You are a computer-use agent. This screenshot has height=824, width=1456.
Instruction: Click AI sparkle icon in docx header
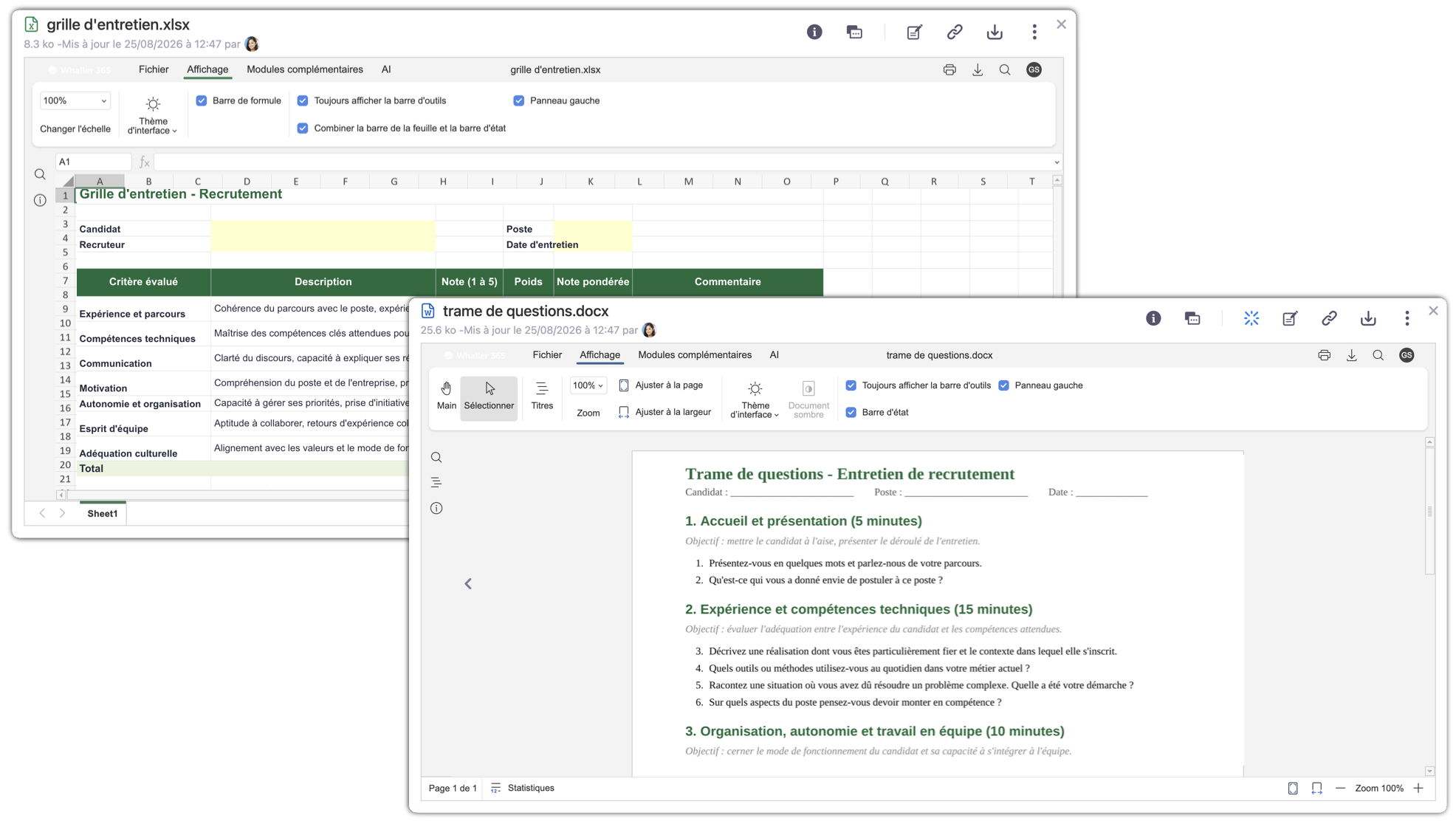coord(1251,318)
